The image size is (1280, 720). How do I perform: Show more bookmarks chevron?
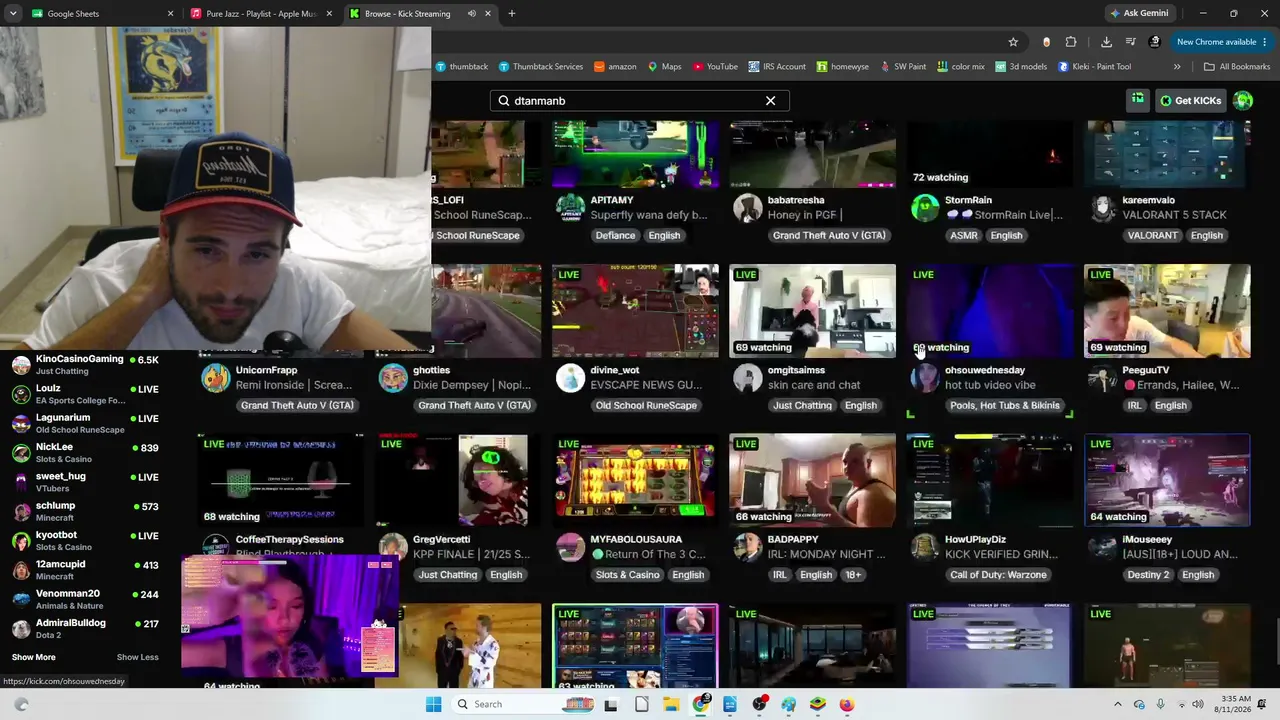(x=1177, y=67)
